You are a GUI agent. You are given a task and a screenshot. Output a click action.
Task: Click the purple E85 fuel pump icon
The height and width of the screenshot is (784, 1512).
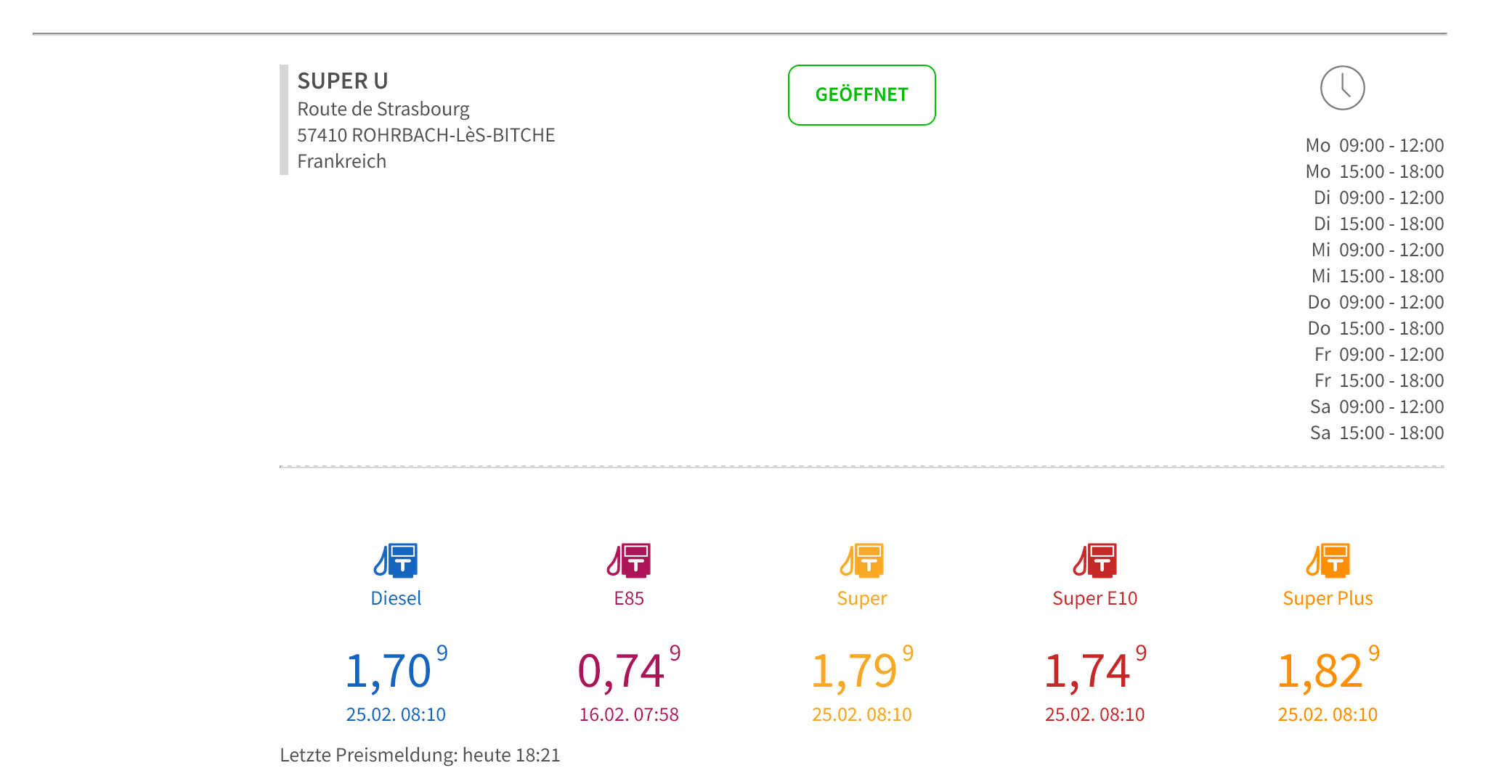tap(629, 560)
